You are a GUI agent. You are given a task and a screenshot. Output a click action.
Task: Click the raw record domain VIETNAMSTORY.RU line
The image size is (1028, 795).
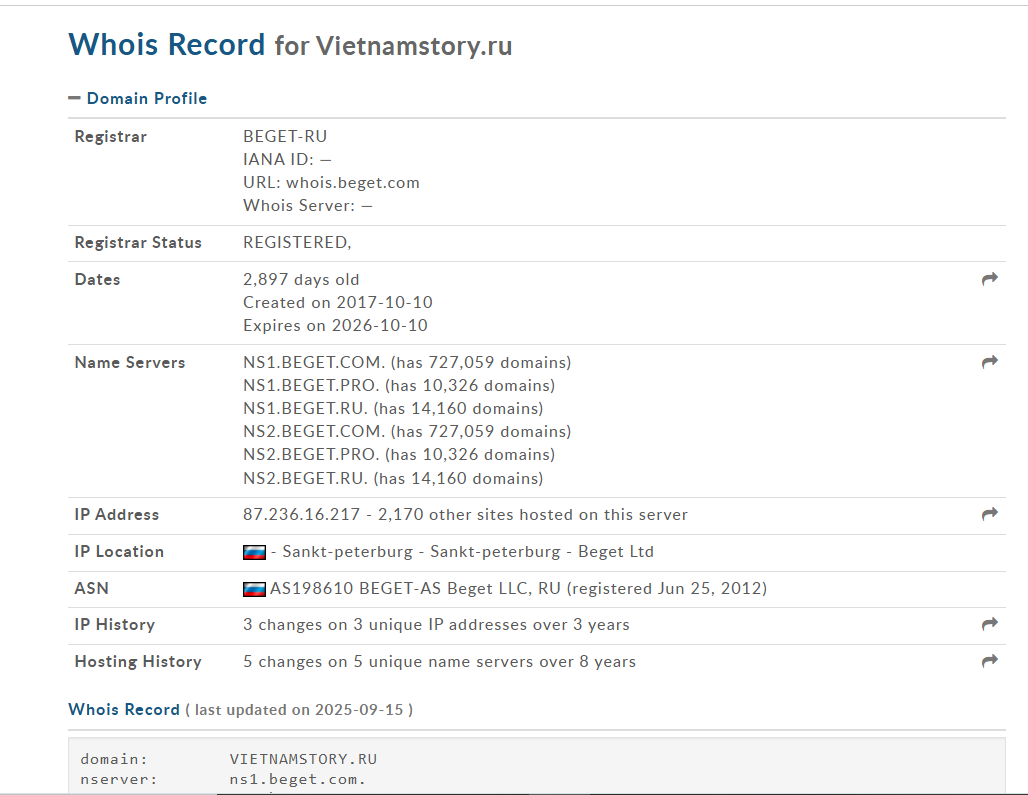(x=229, y=759)
